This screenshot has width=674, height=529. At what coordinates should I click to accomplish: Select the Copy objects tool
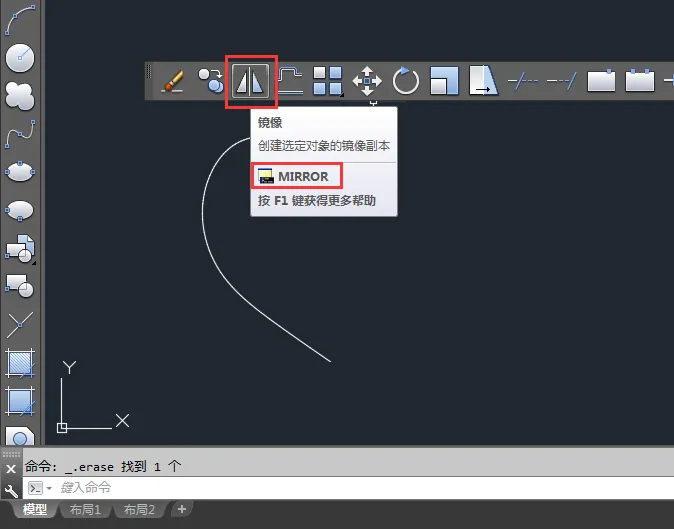point(211,80)
